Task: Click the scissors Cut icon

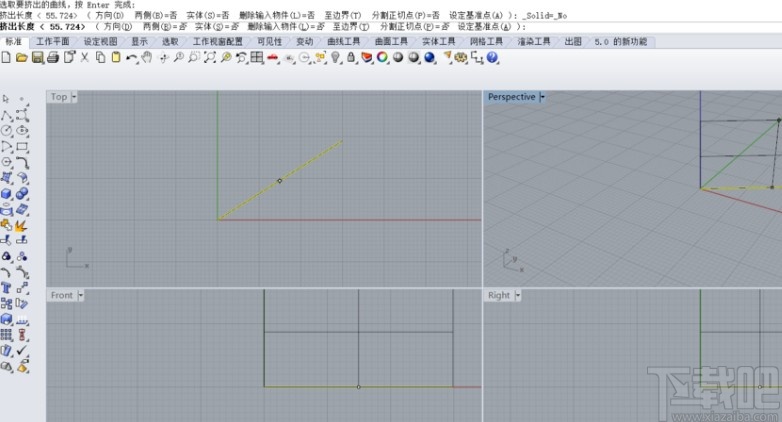Action: pos(85,57)
